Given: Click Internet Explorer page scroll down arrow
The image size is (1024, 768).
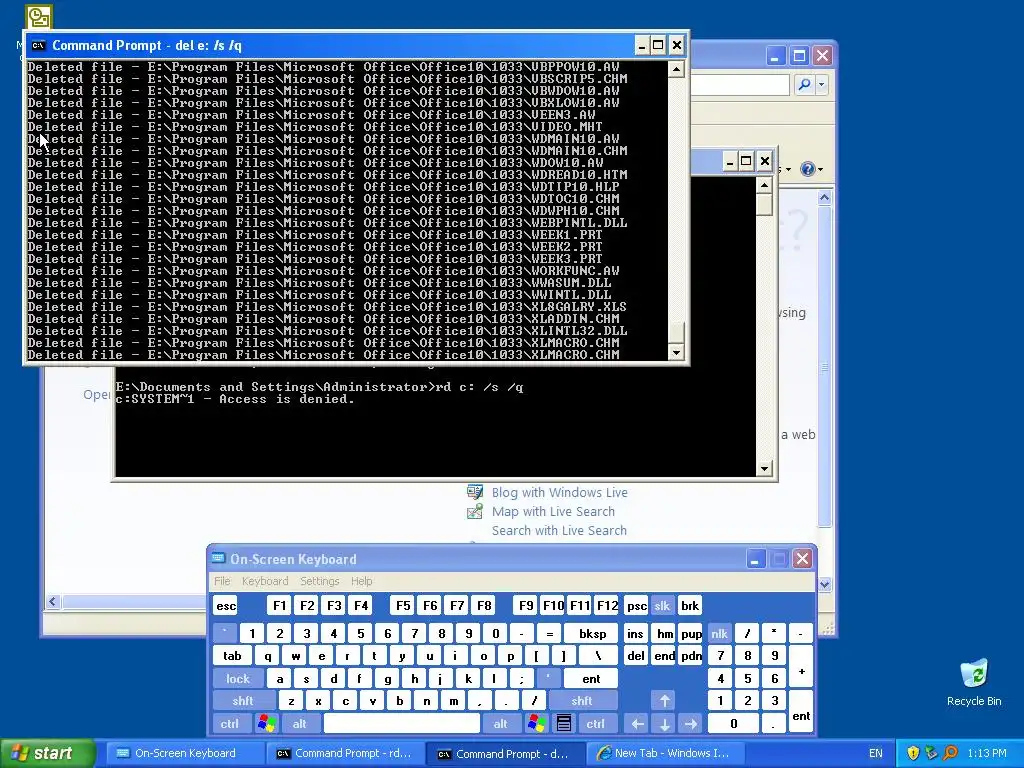Looking at the screenshot, I should pyautogui.click(x=824, y=584).
